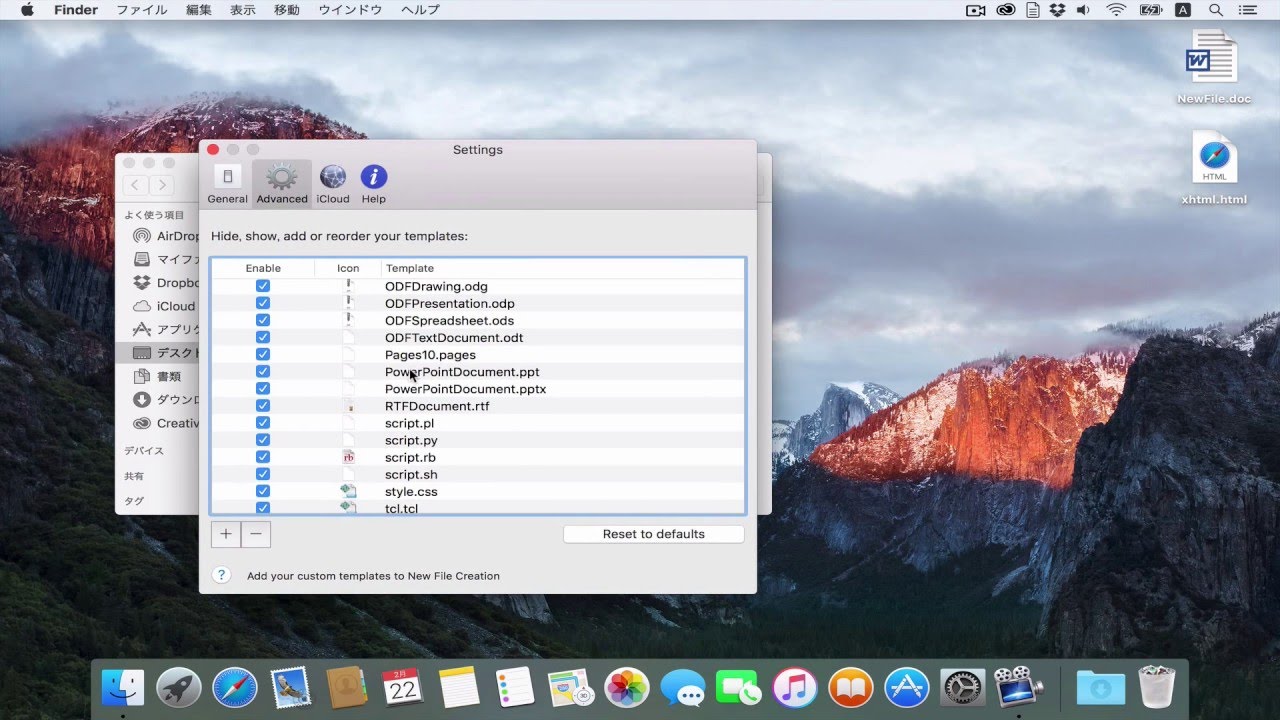Click the Enable column header
Viewport: 1280px width, 720px height.
263,268
